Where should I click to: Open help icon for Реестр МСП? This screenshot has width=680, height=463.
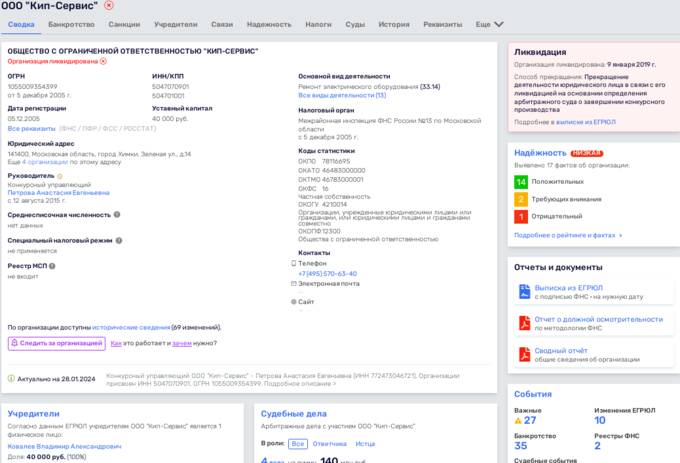coord(52,266)
